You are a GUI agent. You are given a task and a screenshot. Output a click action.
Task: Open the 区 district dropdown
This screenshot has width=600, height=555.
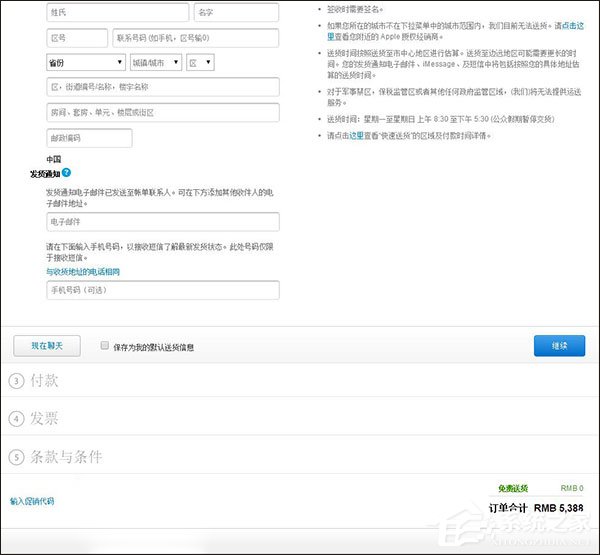[200, 62]
